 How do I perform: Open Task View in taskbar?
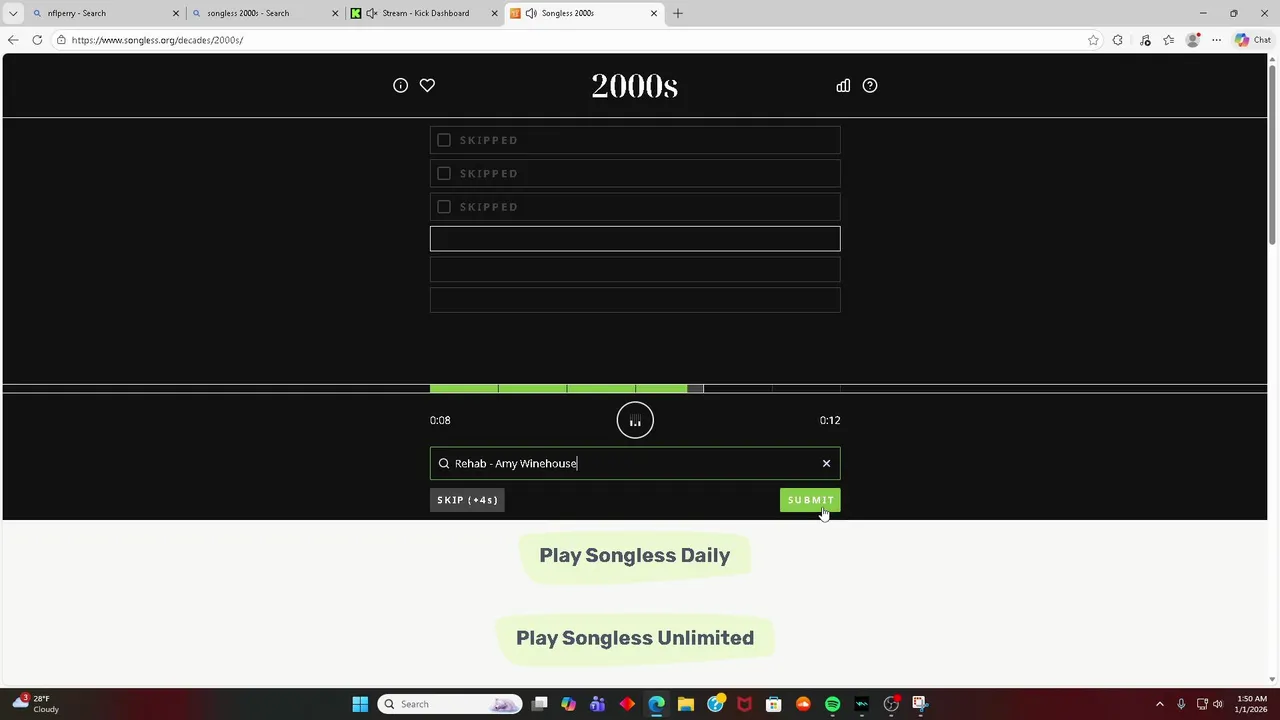point(540,704)
